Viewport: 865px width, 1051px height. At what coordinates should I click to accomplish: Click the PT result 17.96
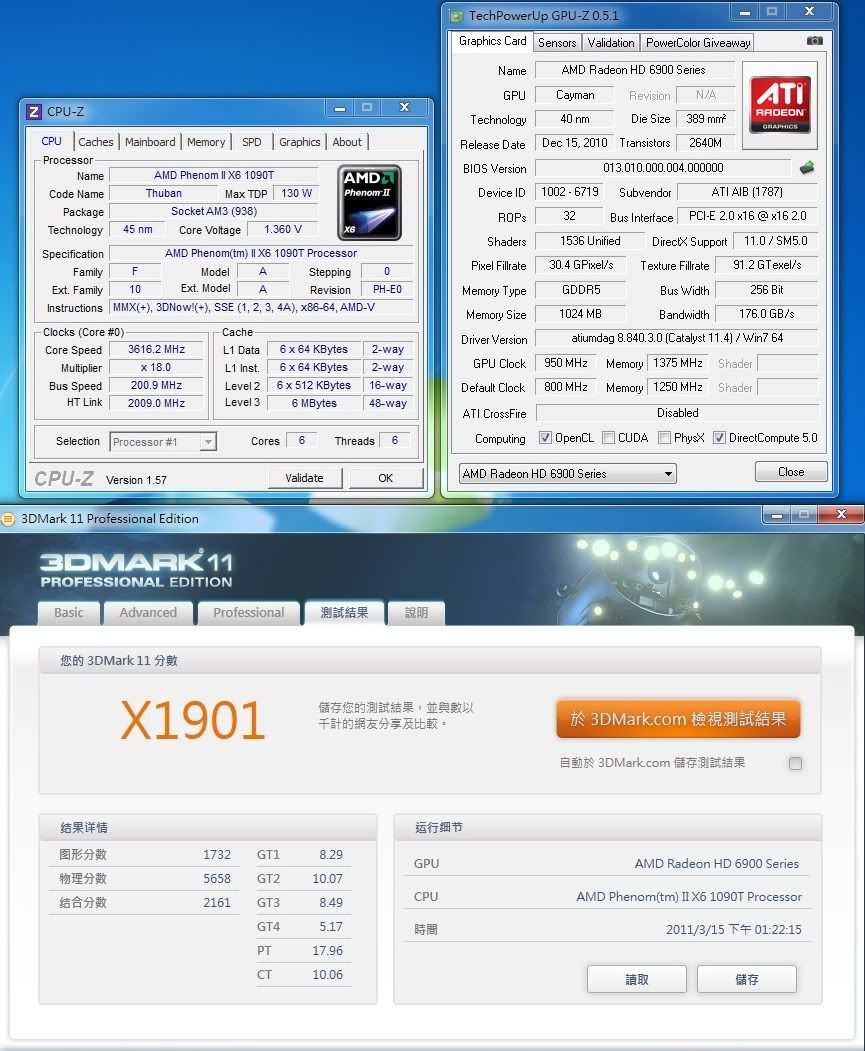[x=327, y=951]
